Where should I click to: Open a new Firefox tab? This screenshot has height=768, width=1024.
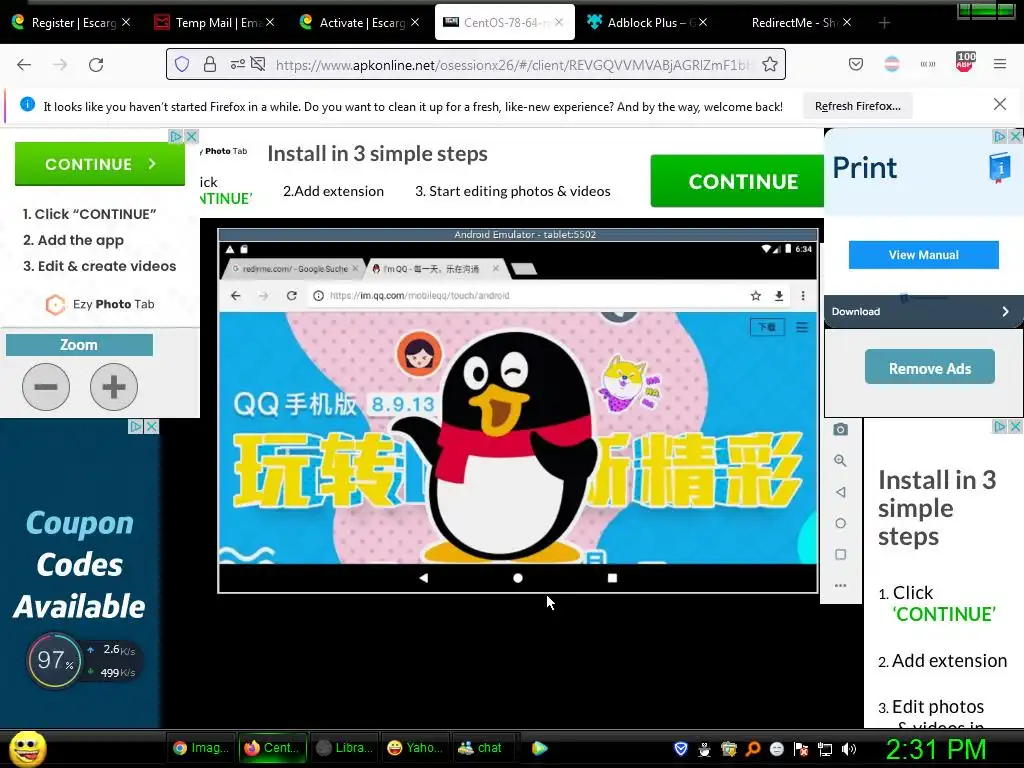pos(884,23)
